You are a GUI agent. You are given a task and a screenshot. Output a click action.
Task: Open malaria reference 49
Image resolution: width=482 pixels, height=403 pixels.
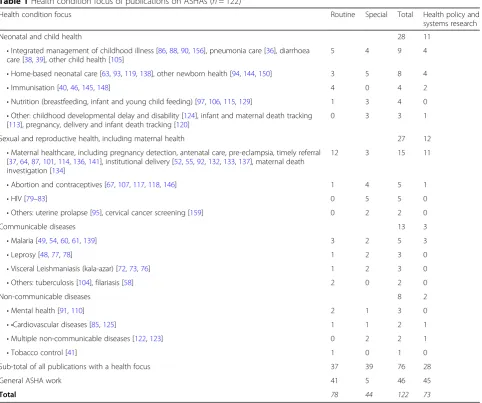coord(42,241)
